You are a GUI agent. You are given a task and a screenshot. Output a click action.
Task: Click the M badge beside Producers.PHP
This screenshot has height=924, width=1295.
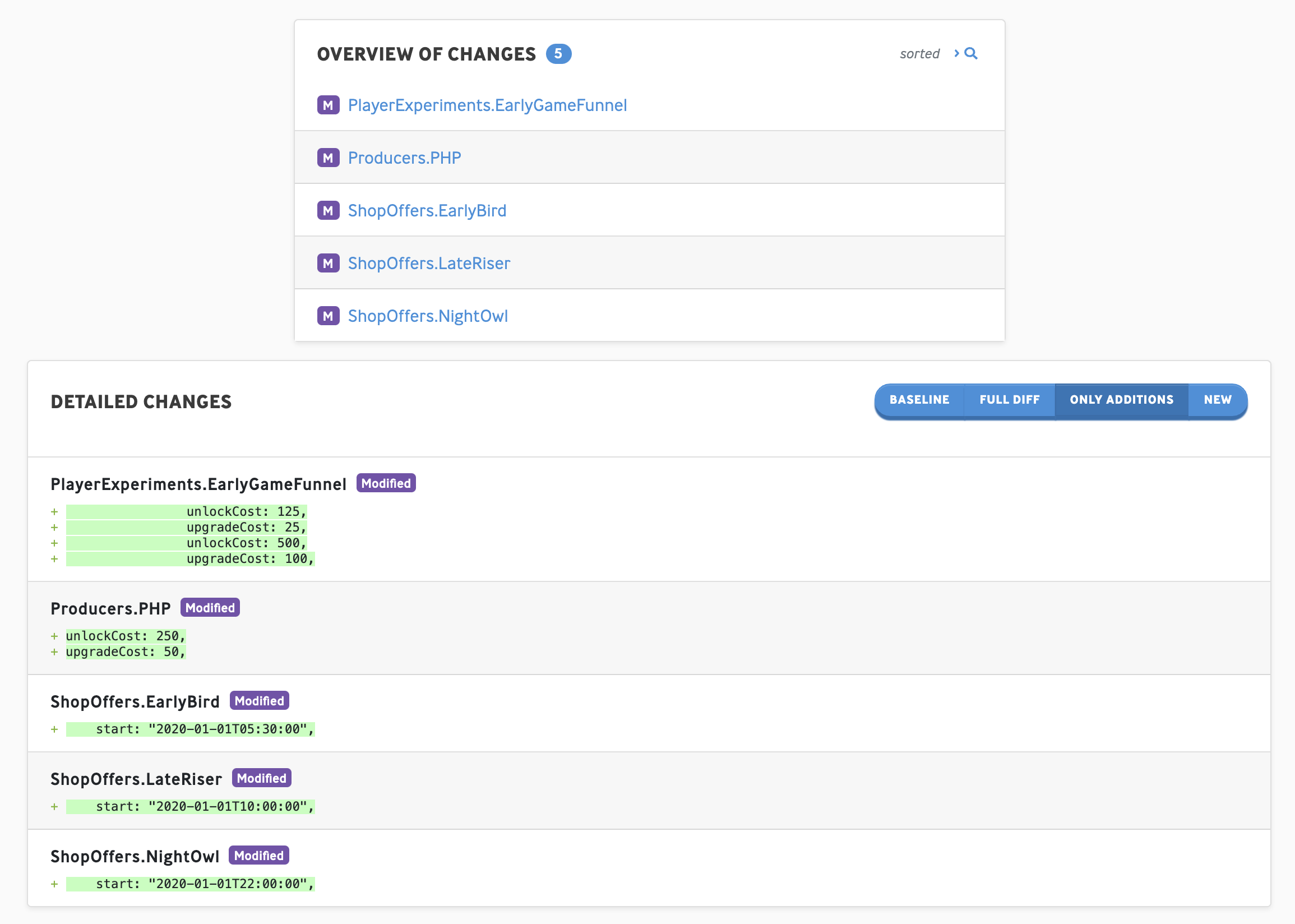coord(328,158)
